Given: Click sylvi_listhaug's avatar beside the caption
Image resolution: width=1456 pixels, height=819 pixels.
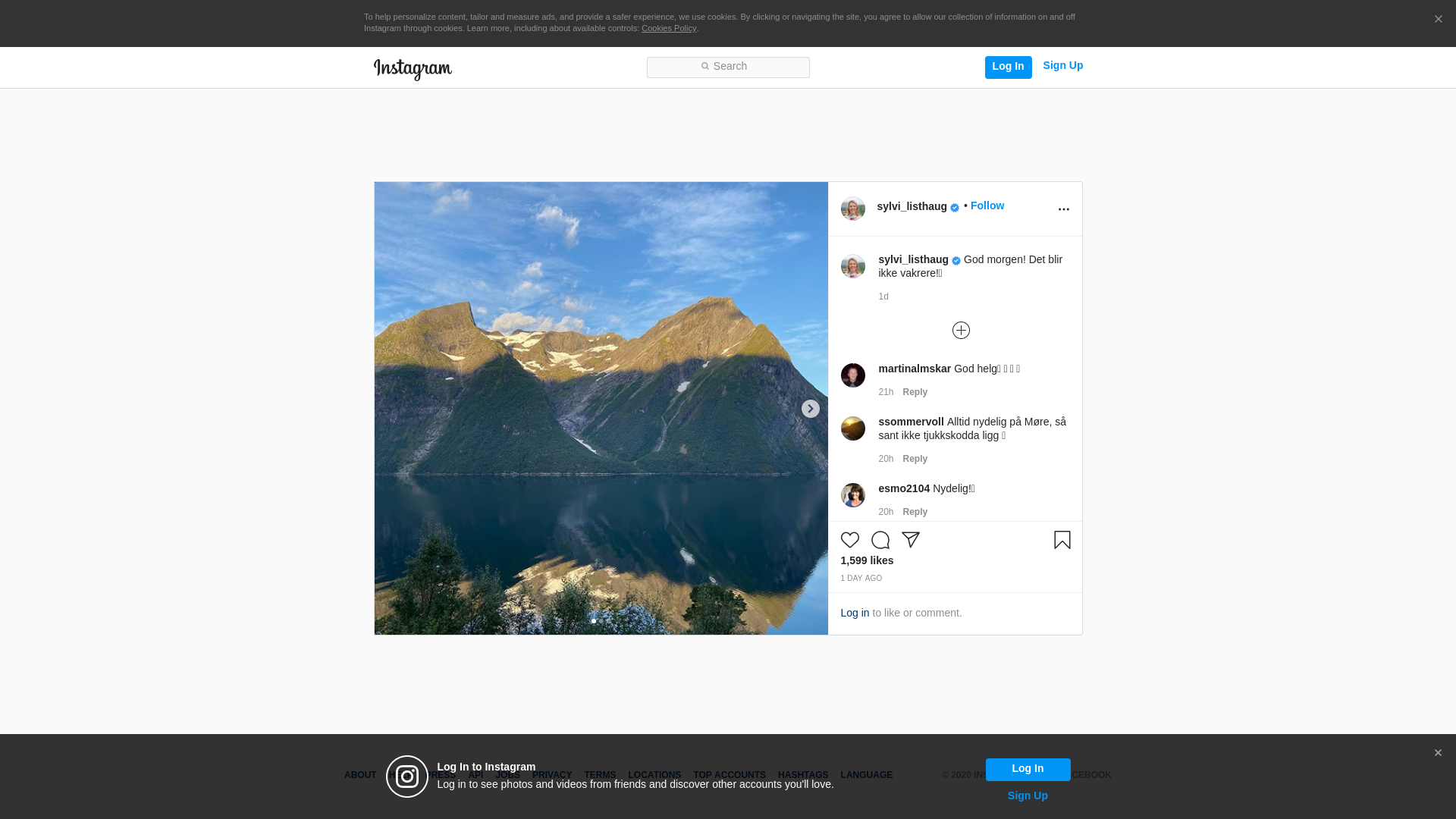Looking at the screenshot, I should 853,266.
